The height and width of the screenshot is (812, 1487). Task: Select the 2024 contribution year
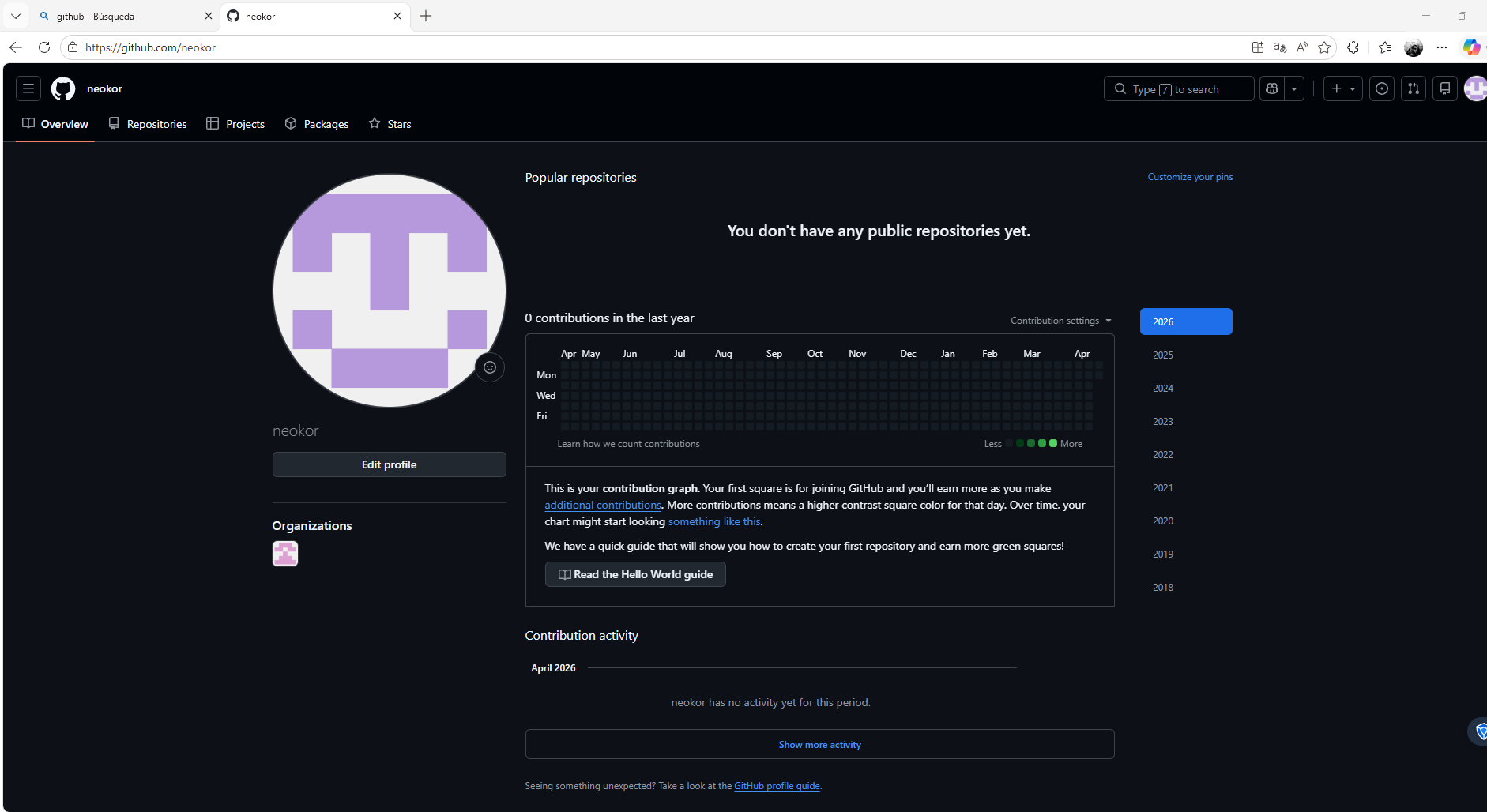tap(1186, 388)
